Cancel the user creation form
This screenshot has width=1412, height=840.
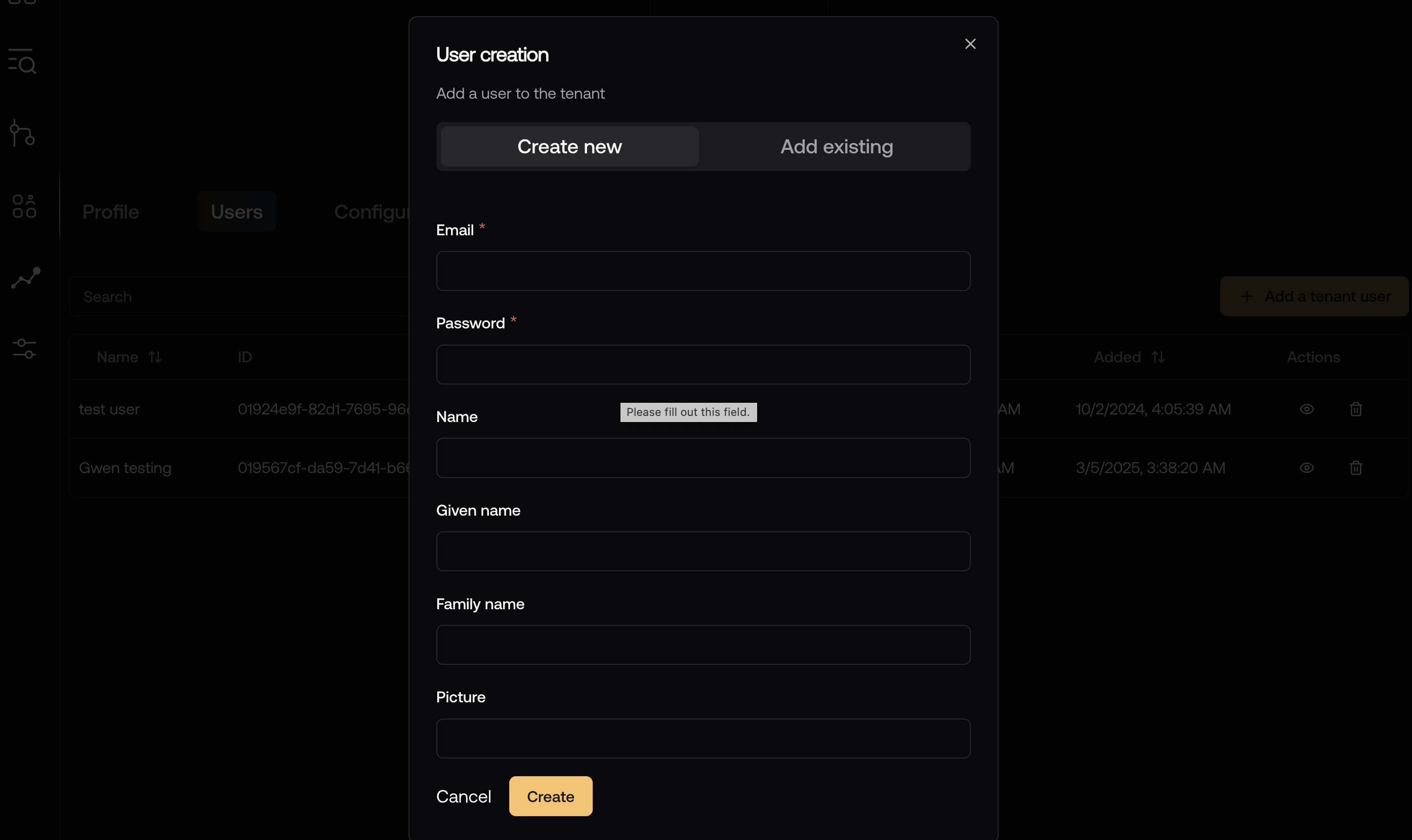(x=464, y=796)
